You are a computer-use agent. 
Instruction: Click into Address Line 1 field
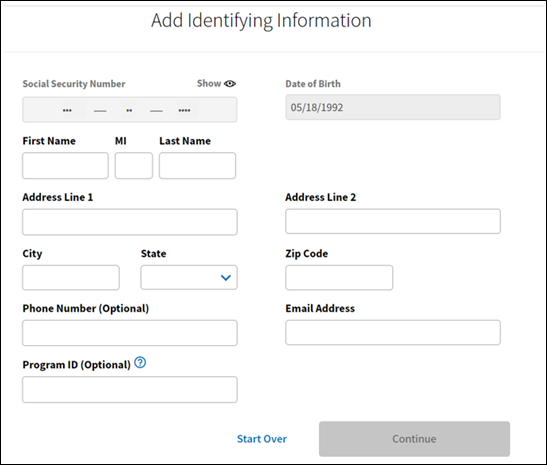(x=130, y=222)
